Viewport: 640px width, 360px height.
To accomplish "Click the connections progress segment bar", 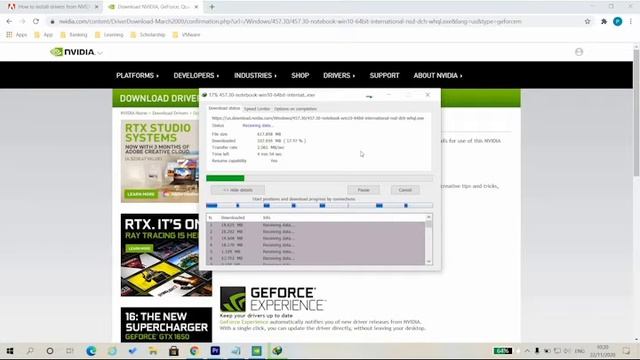I will click(319, 205).
